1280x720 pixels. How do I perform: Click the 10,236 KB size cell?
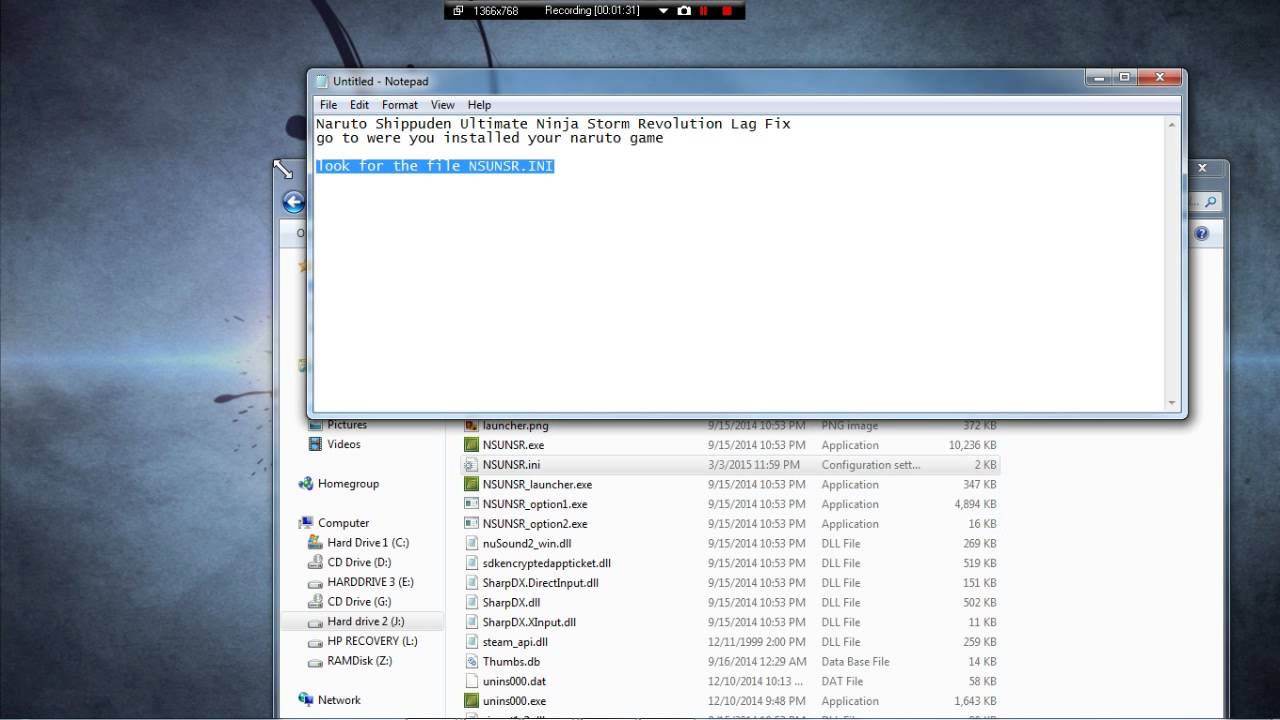coord(972,445)
